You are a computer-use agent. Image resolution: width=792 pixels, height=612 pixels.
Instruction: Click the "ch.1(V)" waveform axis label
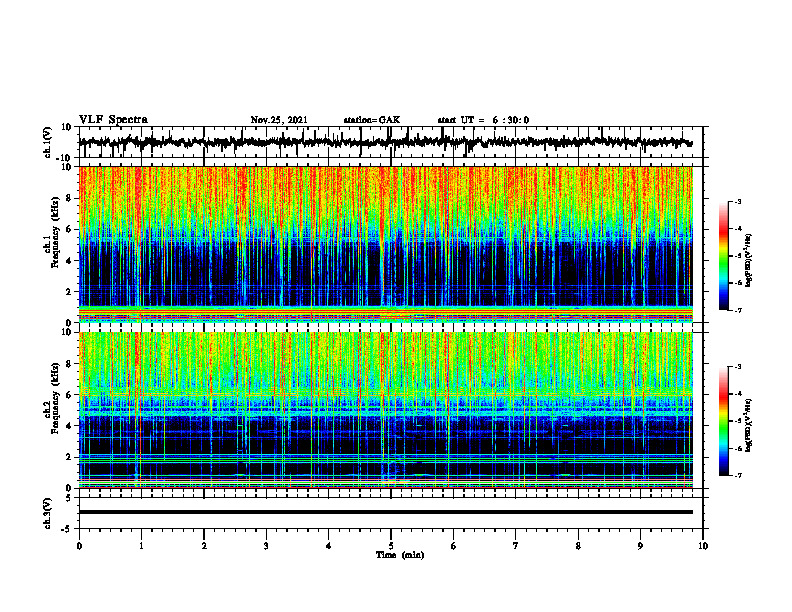click(x=48, y=142)
